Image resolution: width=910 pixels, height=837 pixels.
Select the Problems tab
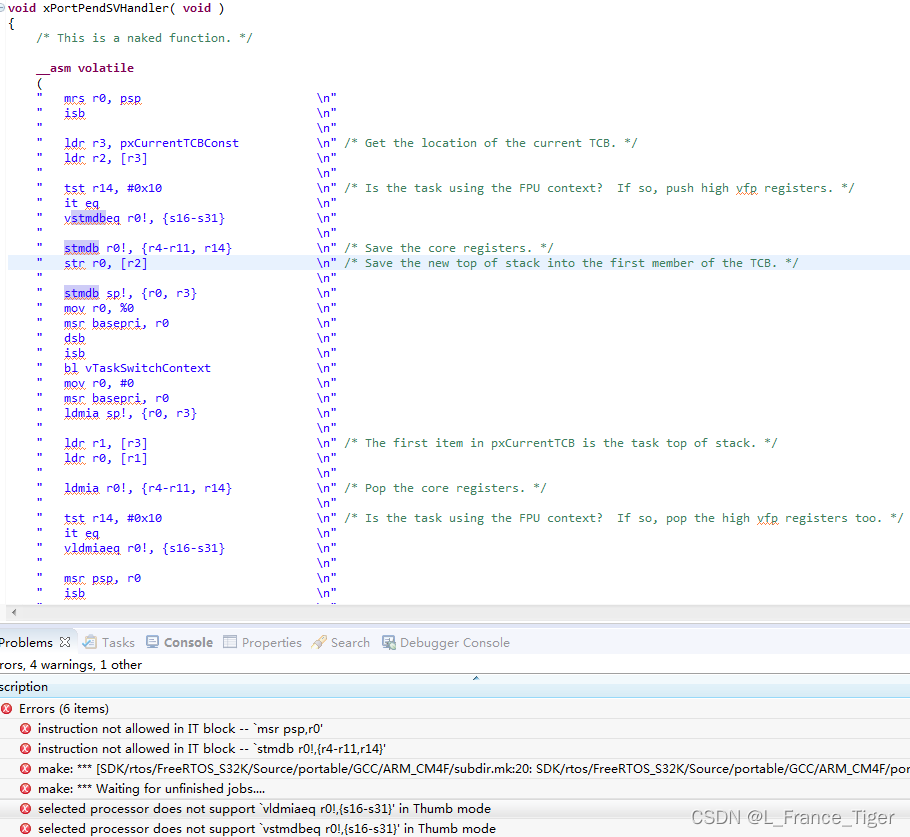coord(26,643)
